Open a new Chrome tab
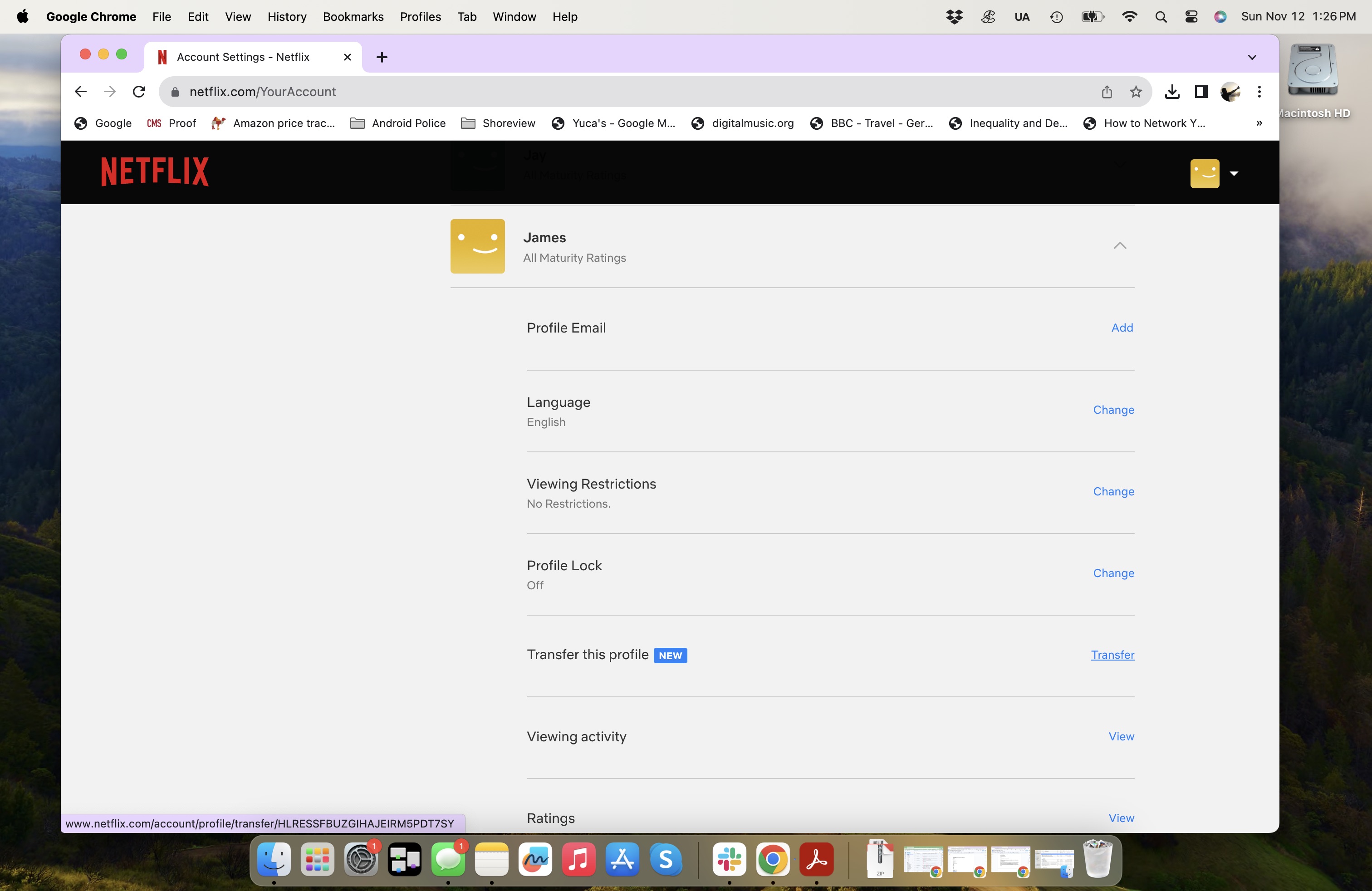This screenshot has height=891, width=1372. point(382,57)
